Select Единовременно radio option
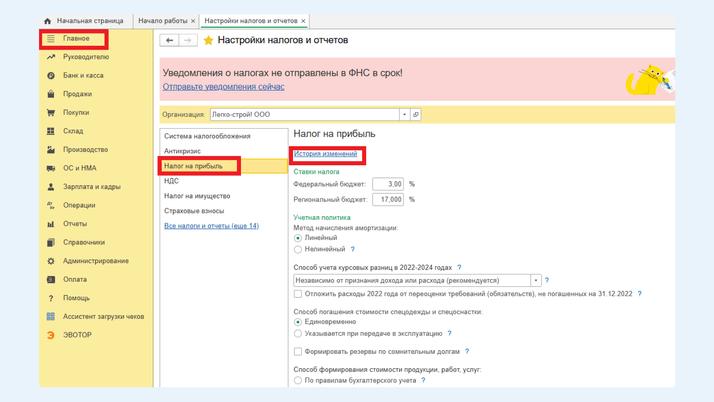Viewport: 714px width, 402px height. [298, 322]
